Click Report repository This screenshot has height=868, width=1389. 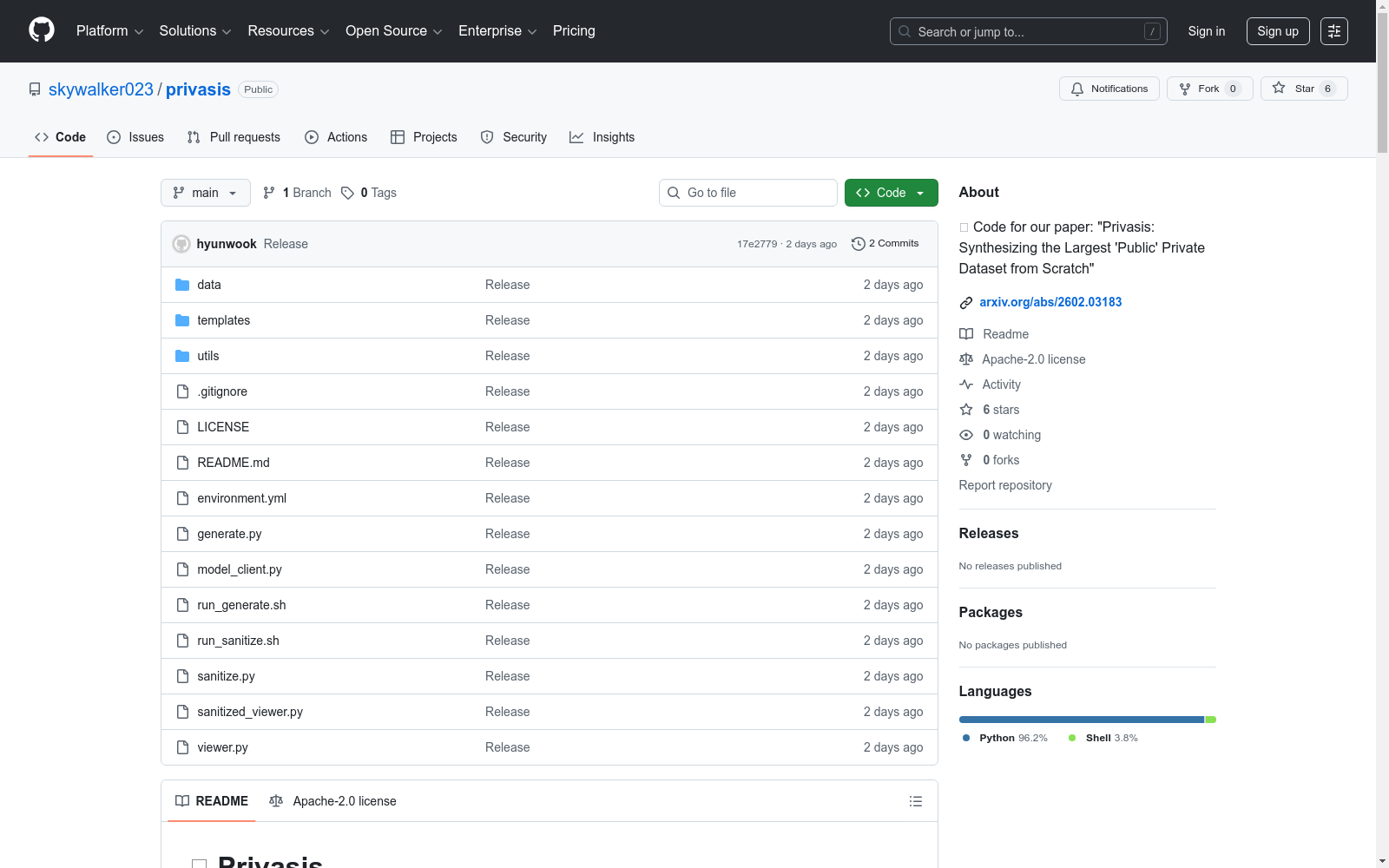click(x=1005, y=485)
